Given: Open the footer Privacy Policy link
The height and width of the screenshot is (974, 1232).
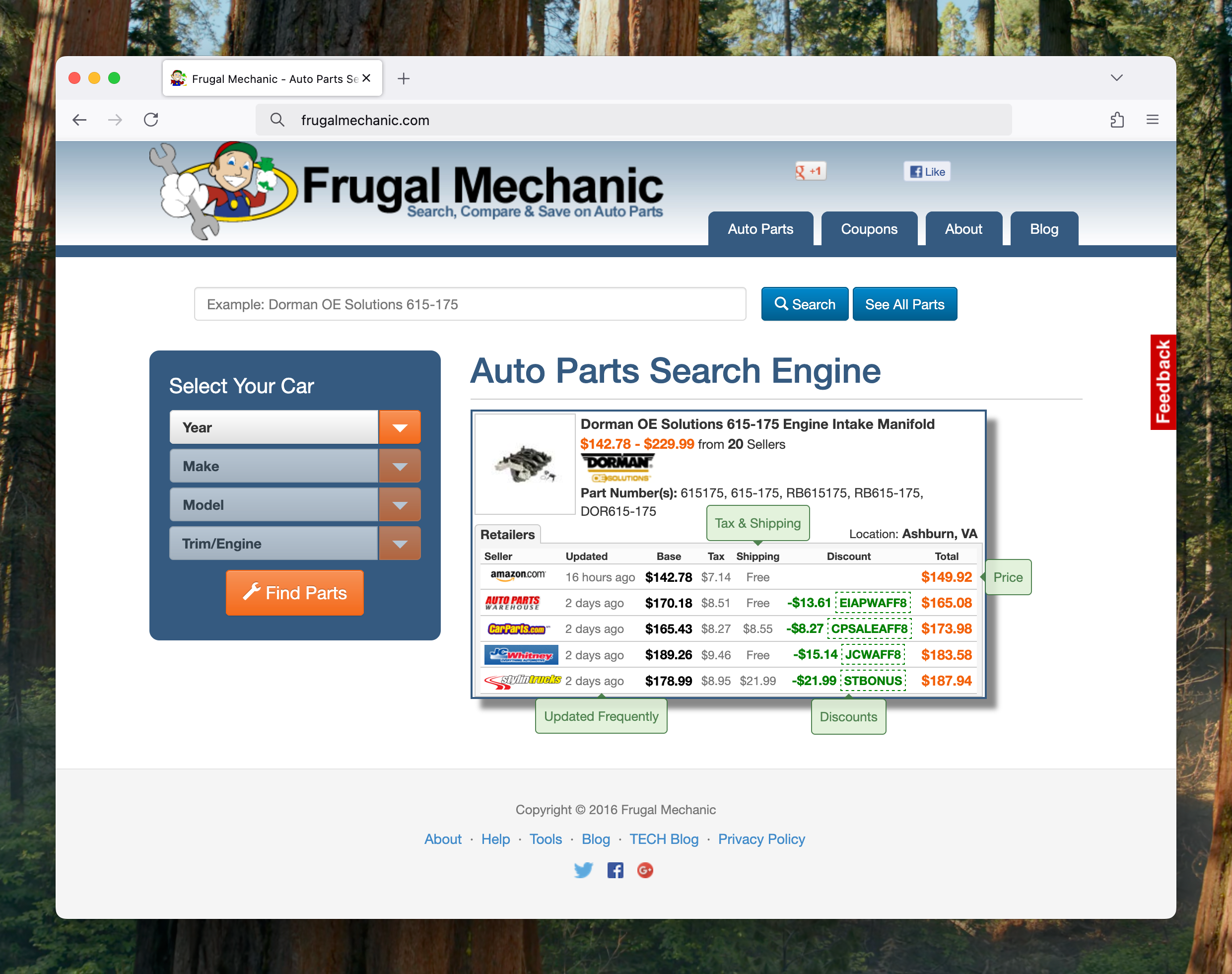Looking at the screenshot, I should [761, 839].
